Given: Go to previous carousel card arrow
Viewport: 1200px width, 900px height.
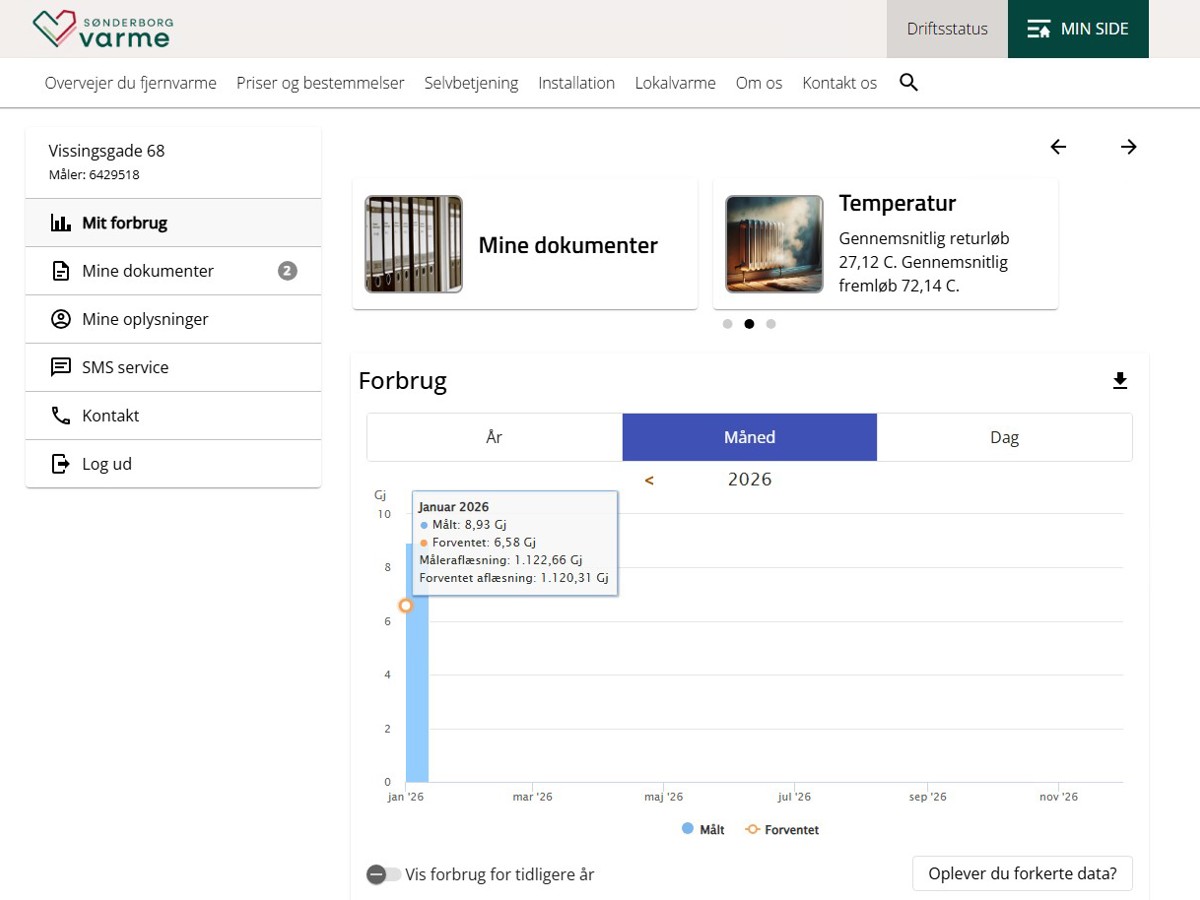Looking at the screenshot, I should [x=1058, y=147].
